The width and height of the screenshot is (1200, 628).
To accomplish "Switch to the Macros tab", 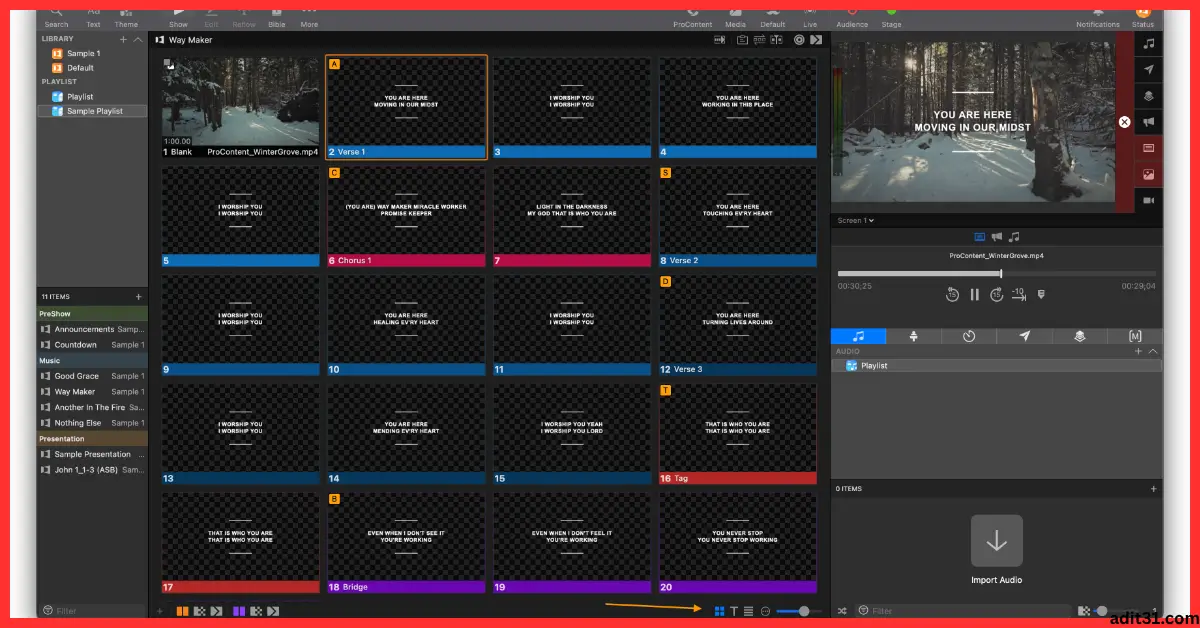I will point(1135,336).
